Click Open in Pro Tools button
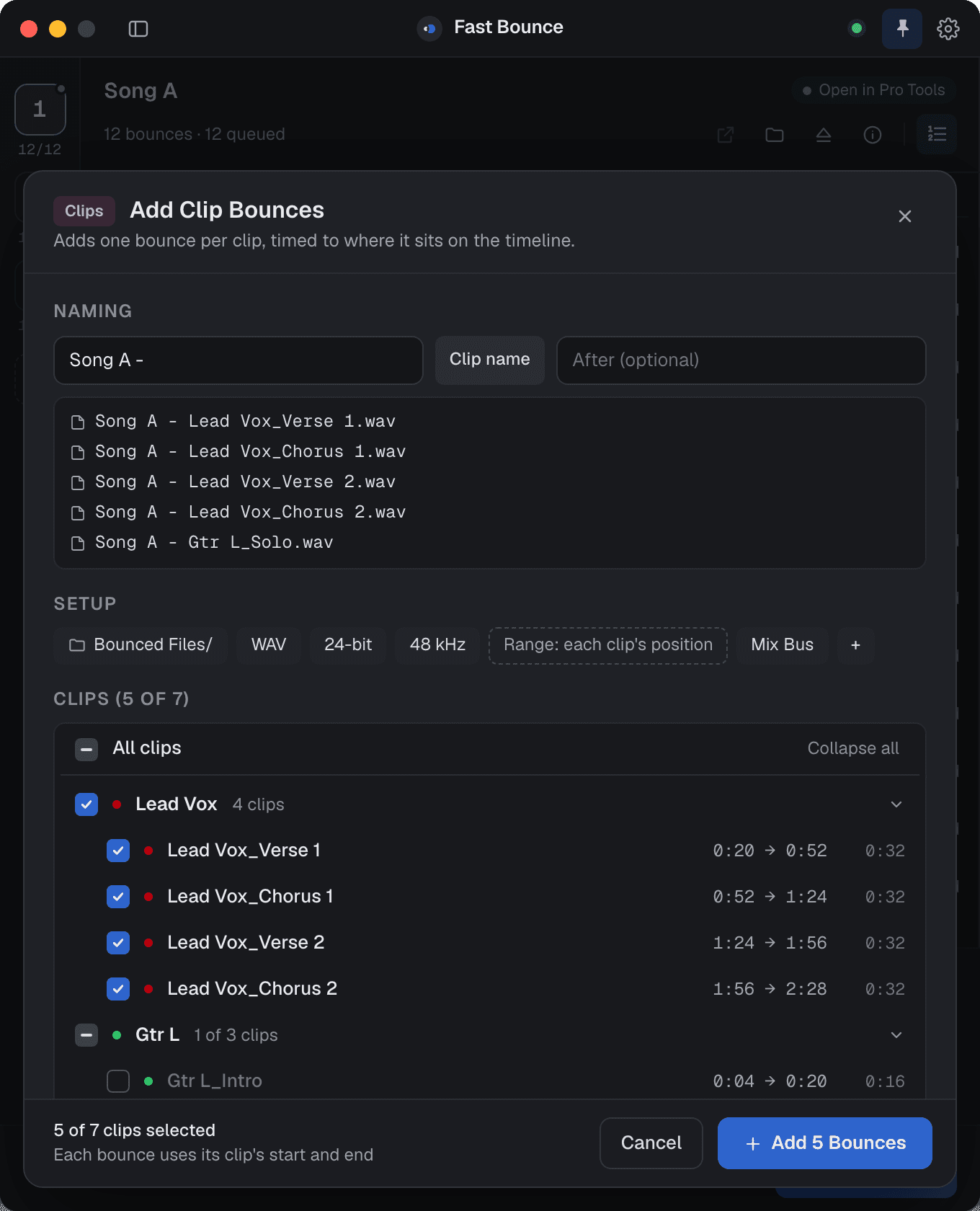 coord(874,90)
